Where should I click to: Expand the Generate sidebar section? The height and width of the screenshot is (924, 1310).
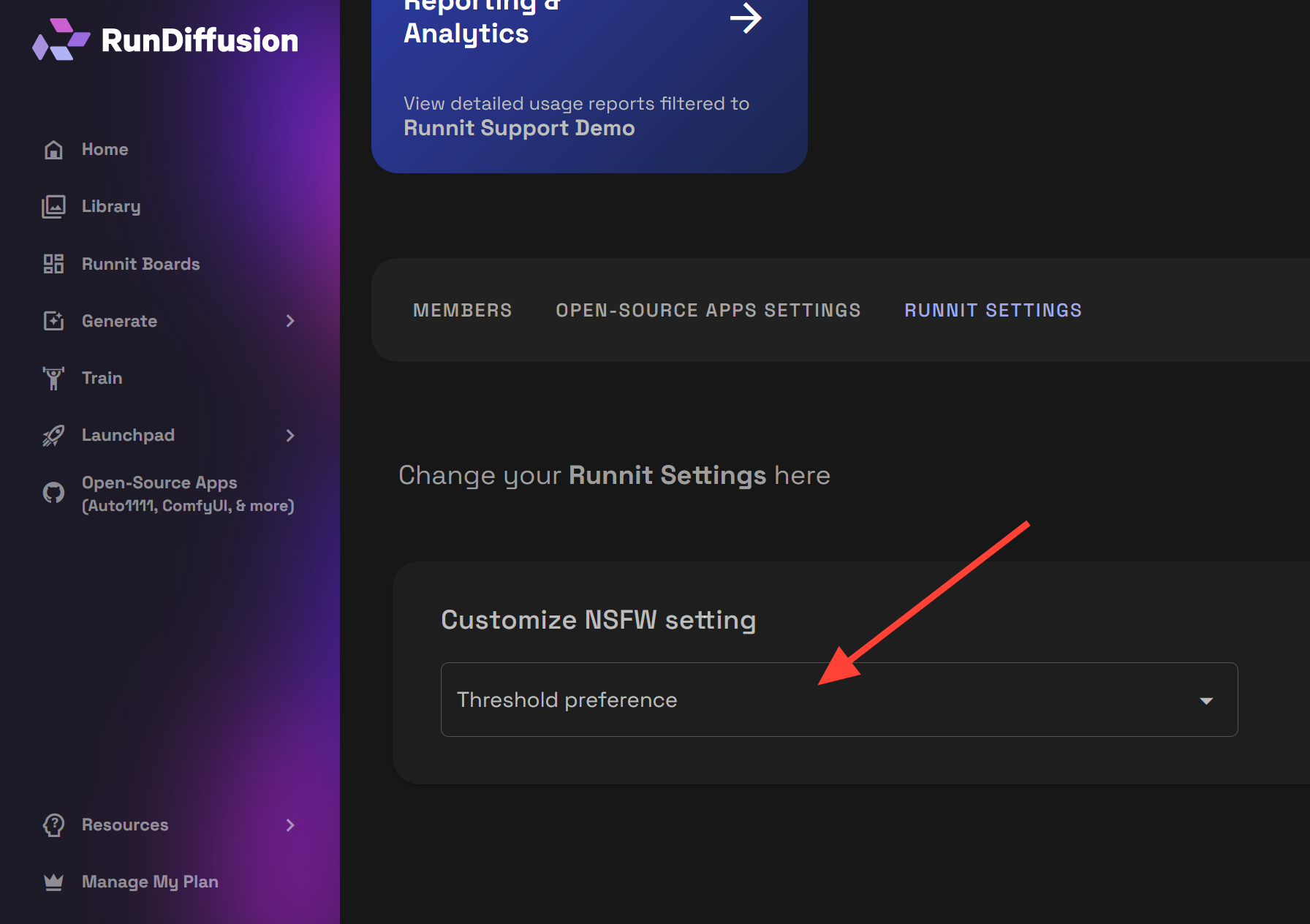[290, 320]
